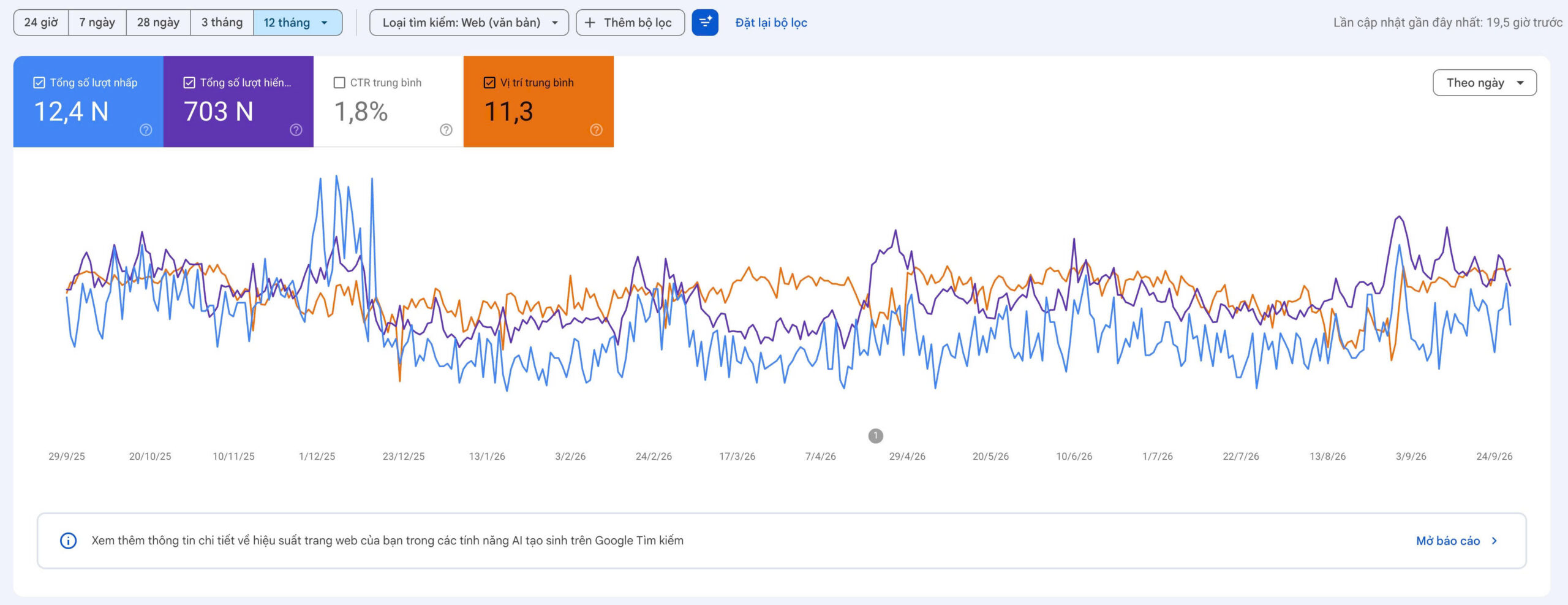Click help icon on Vị trí trung bình card
This screenshot has height=605, width=1568.
pyautogui.click(x=596, y=130)
